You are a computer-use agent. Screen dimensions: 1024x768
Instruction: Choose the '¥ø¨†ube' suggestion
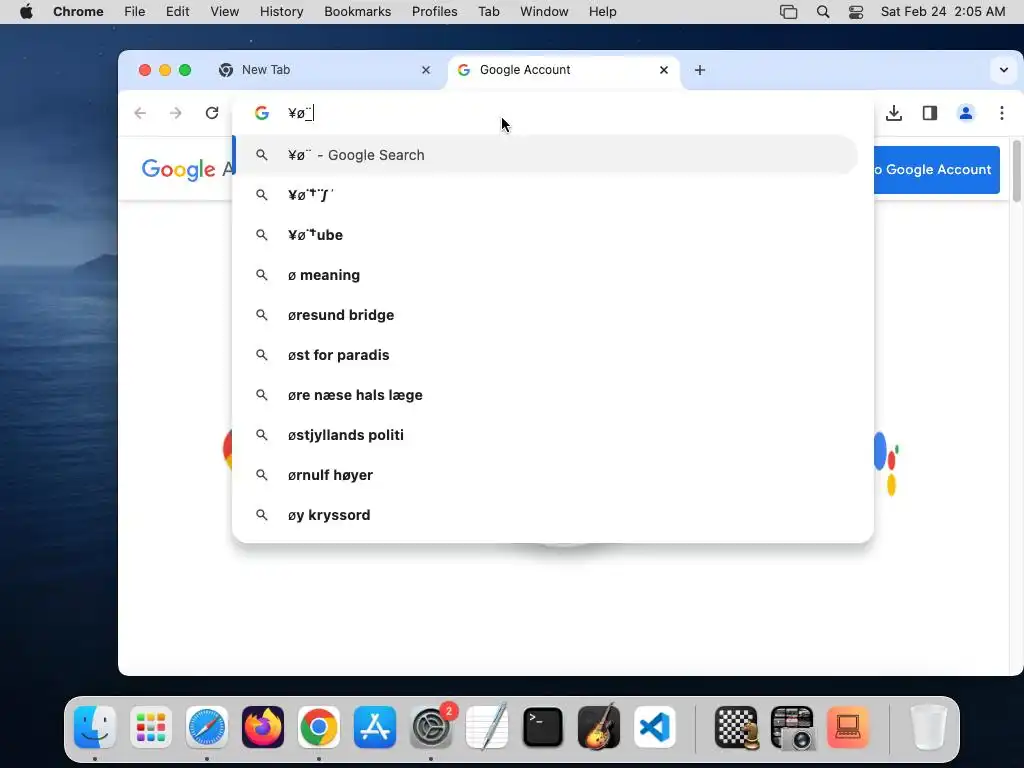click(x=546, y=235)
